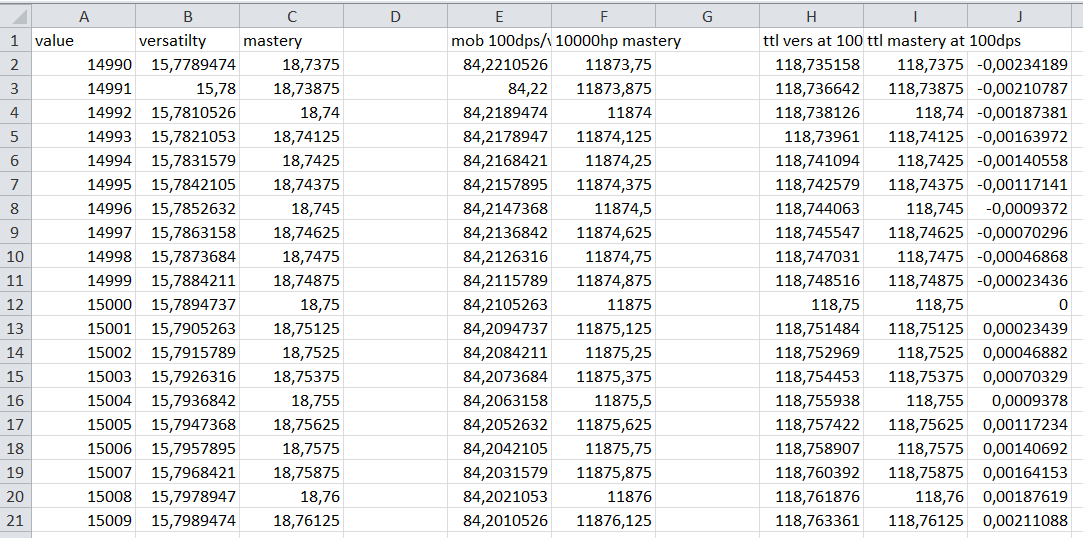
Task: Select row 1 header
Action: click(x=15, y=41)
